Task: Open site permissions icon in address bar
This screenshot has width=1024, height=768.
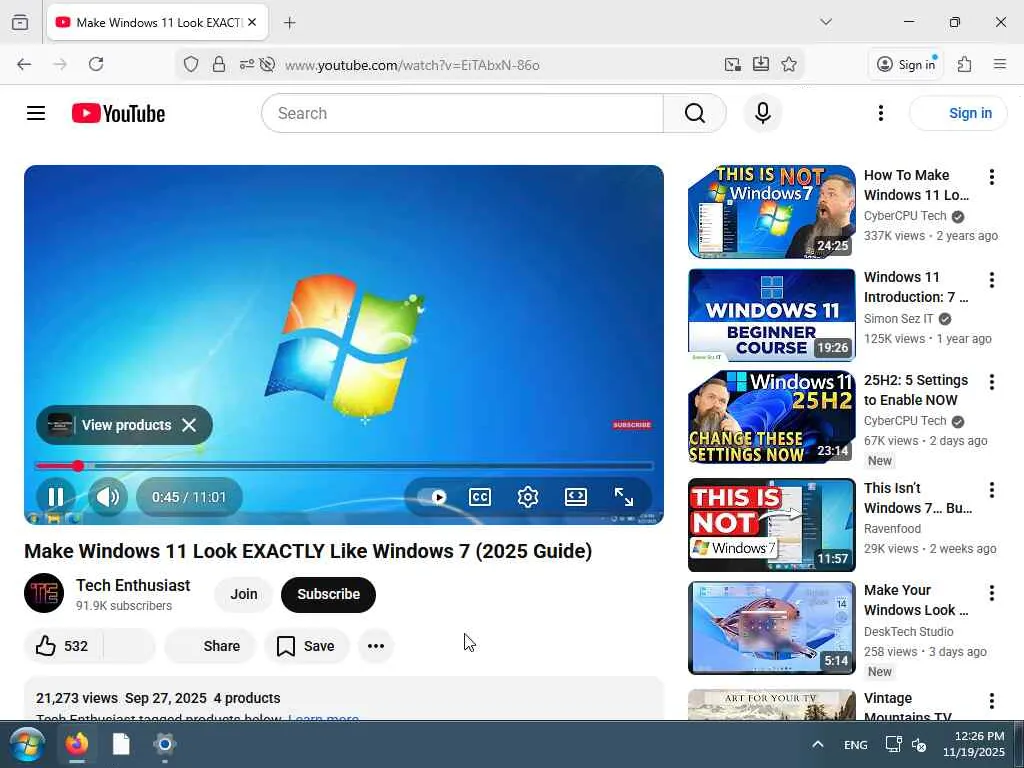Action: pyautogui.click(x=246, y=64)
